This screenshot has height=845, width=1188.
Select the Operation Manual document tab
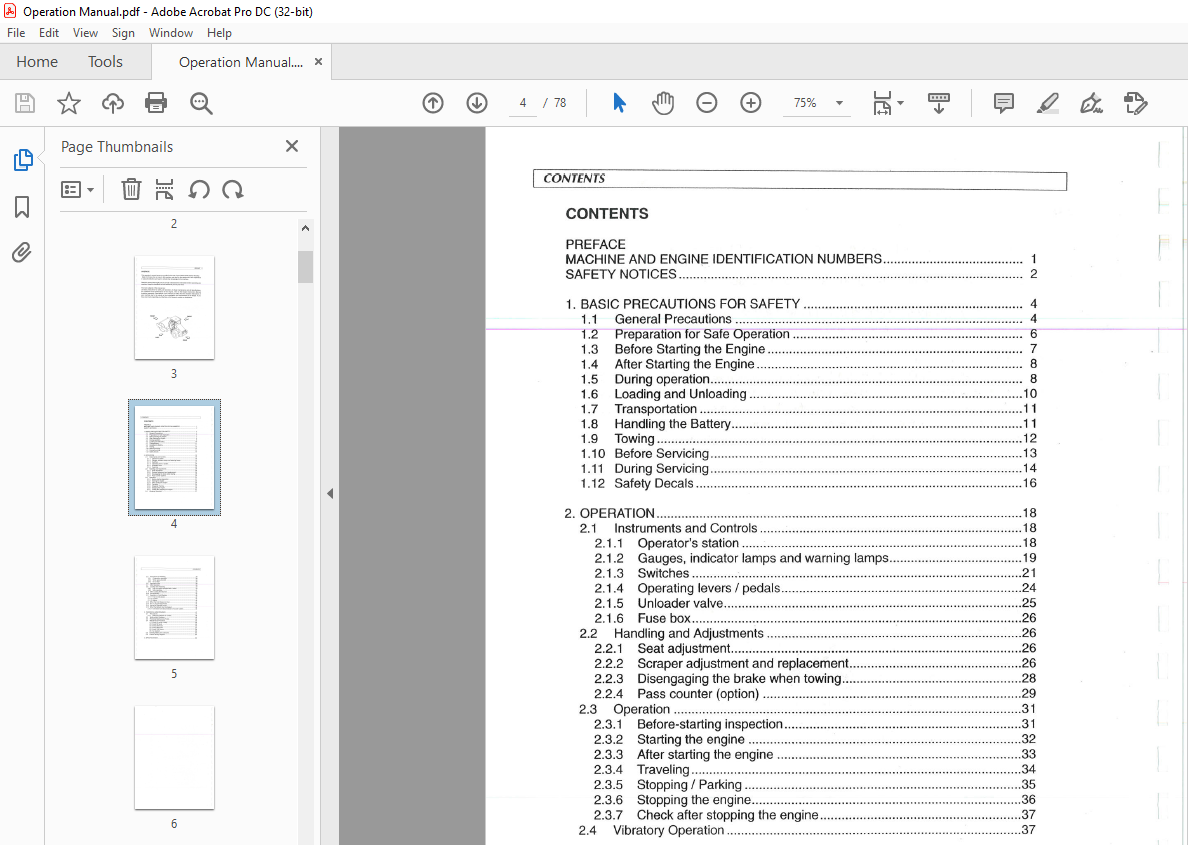click(x=241, y=62)
